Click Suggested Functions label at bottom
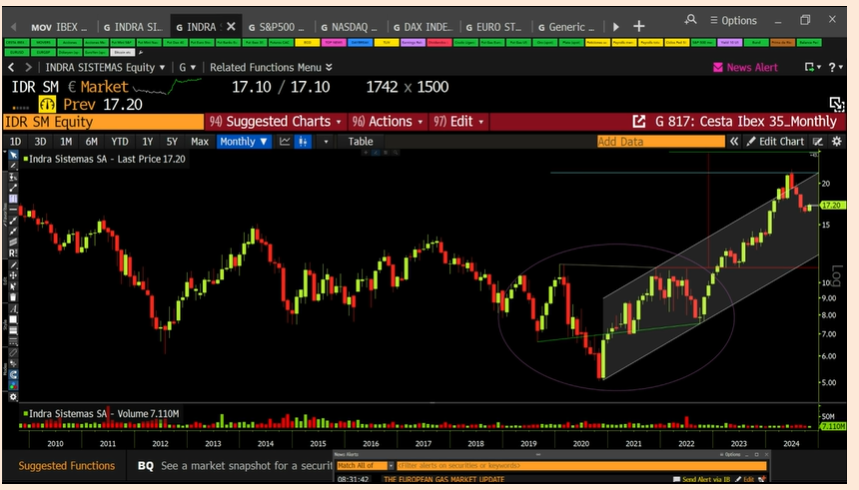859x490 pixels. (x=67, y=465)
